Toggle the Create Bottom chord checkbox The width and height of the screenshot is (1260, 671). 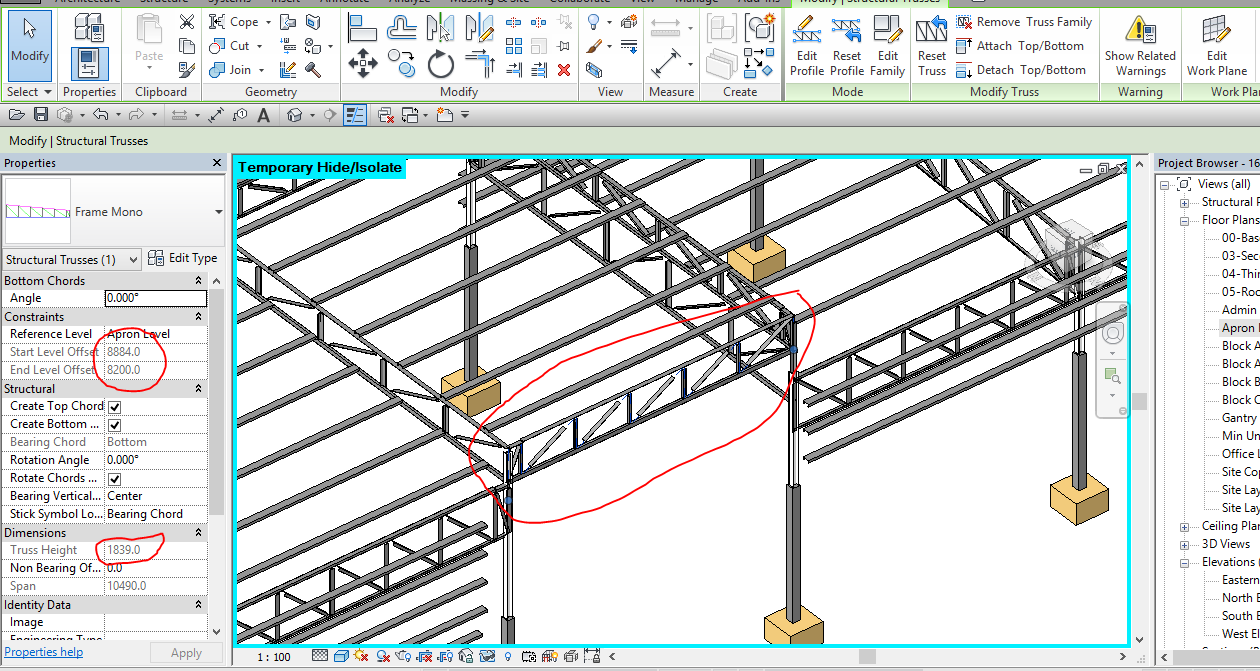click(x=114, y=425)
